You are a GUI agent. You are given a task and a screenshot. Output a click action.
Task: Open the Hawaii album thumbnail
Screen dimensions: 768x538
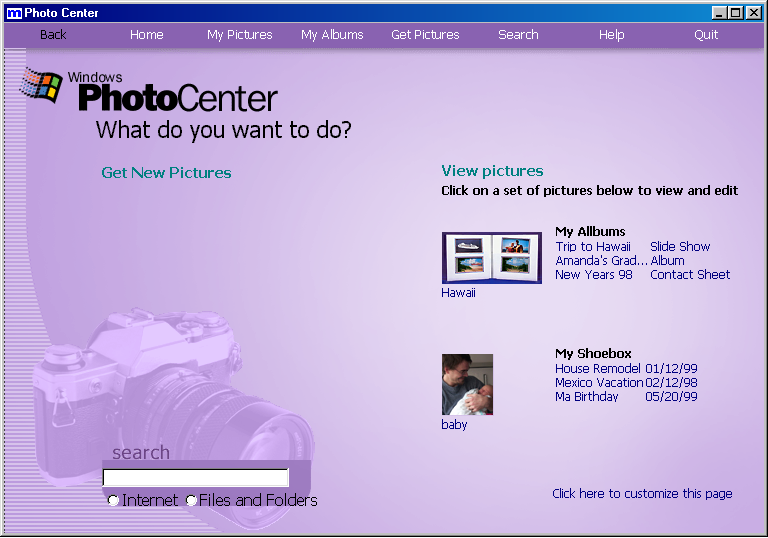pyautogui.click(x=492, y=258)
